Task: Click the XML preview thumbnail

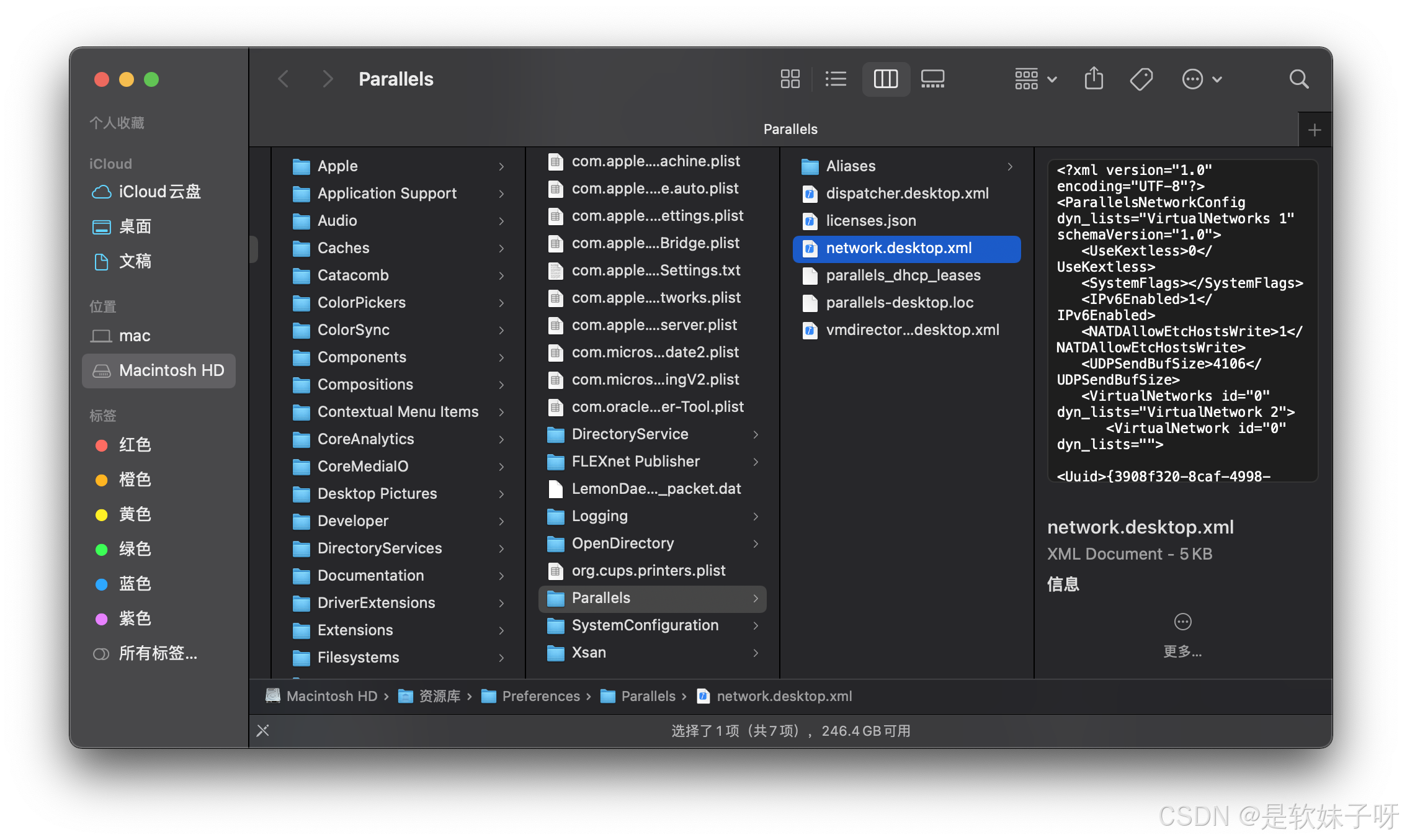Action: click(x=1182, y=320)
